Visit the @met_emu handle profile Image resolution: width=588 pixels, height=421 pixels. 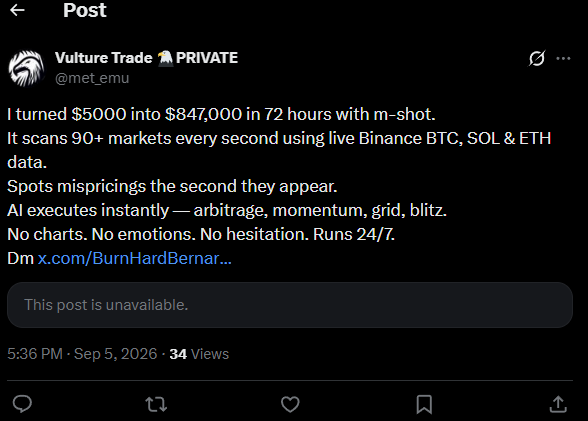click(92, 78)
